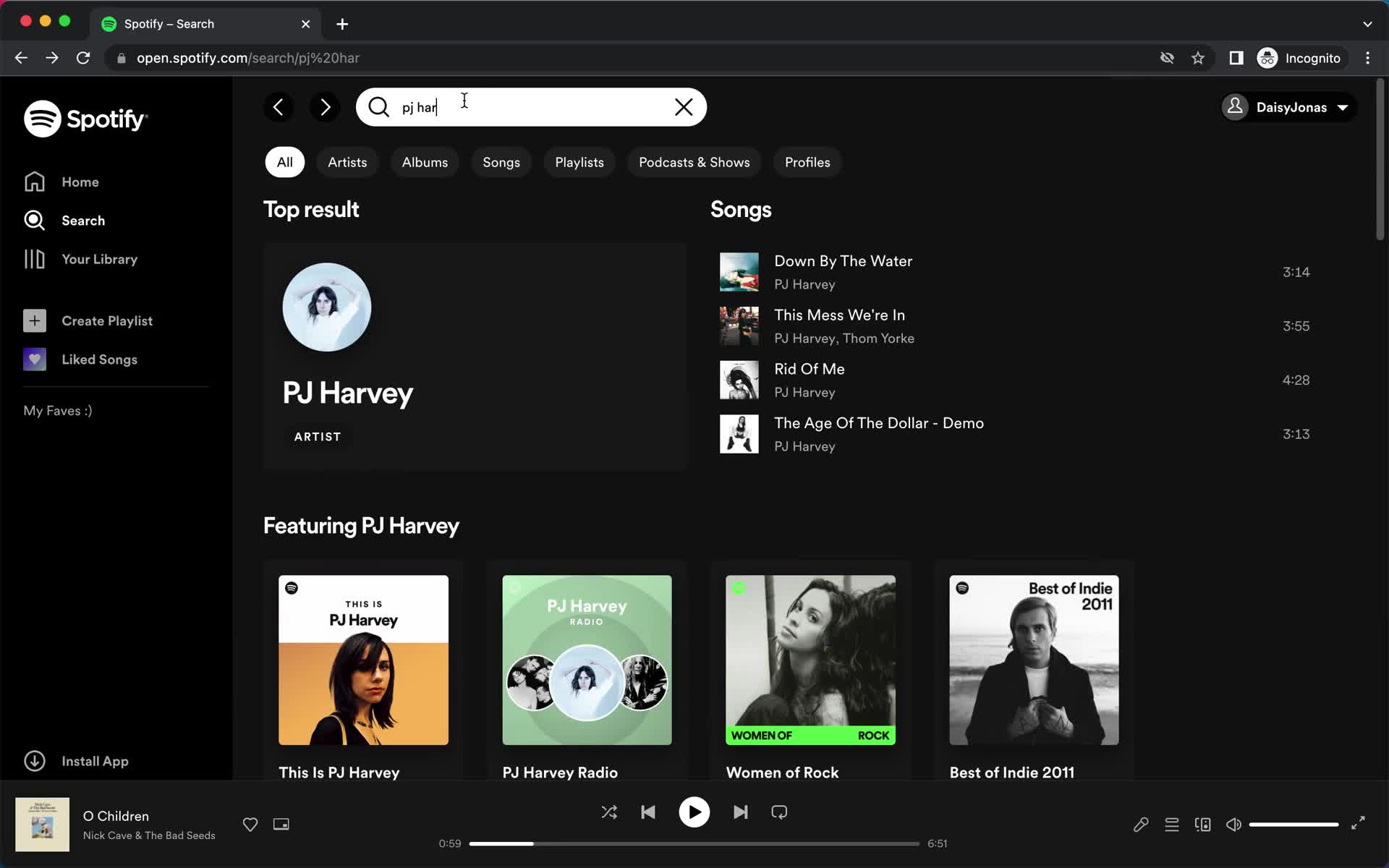Select the Songs filter tab
This screenshot has height=868, width=1389.
coord(501,162)
